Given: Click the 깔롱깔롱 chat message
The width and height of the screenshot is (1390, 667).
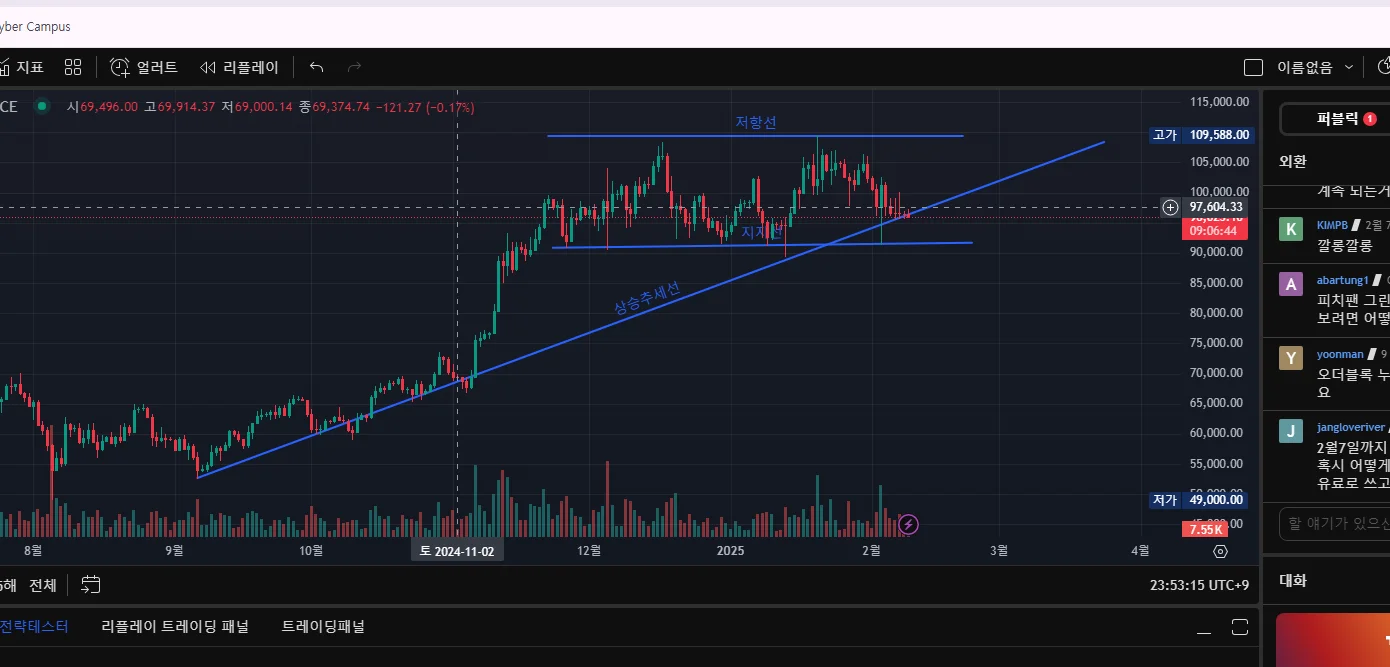Looking at the screenshot, I should (x=1345, y=245).
